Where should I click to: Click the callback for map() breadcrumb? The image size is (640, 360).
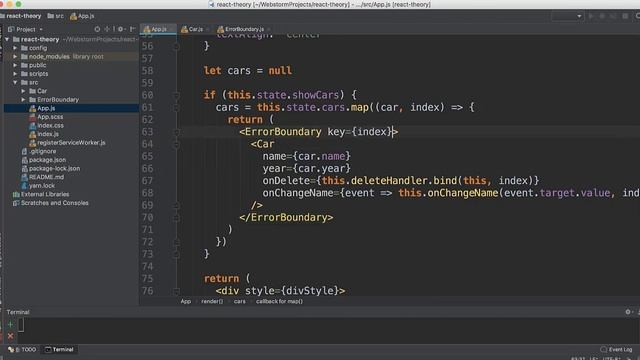click(279, 302)
